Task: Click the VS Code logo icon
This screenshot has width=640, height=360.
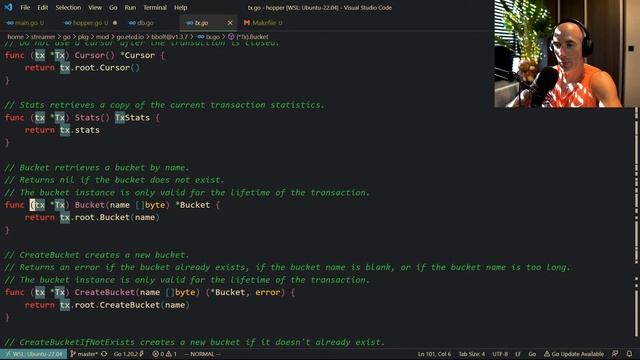Action: 8,7
